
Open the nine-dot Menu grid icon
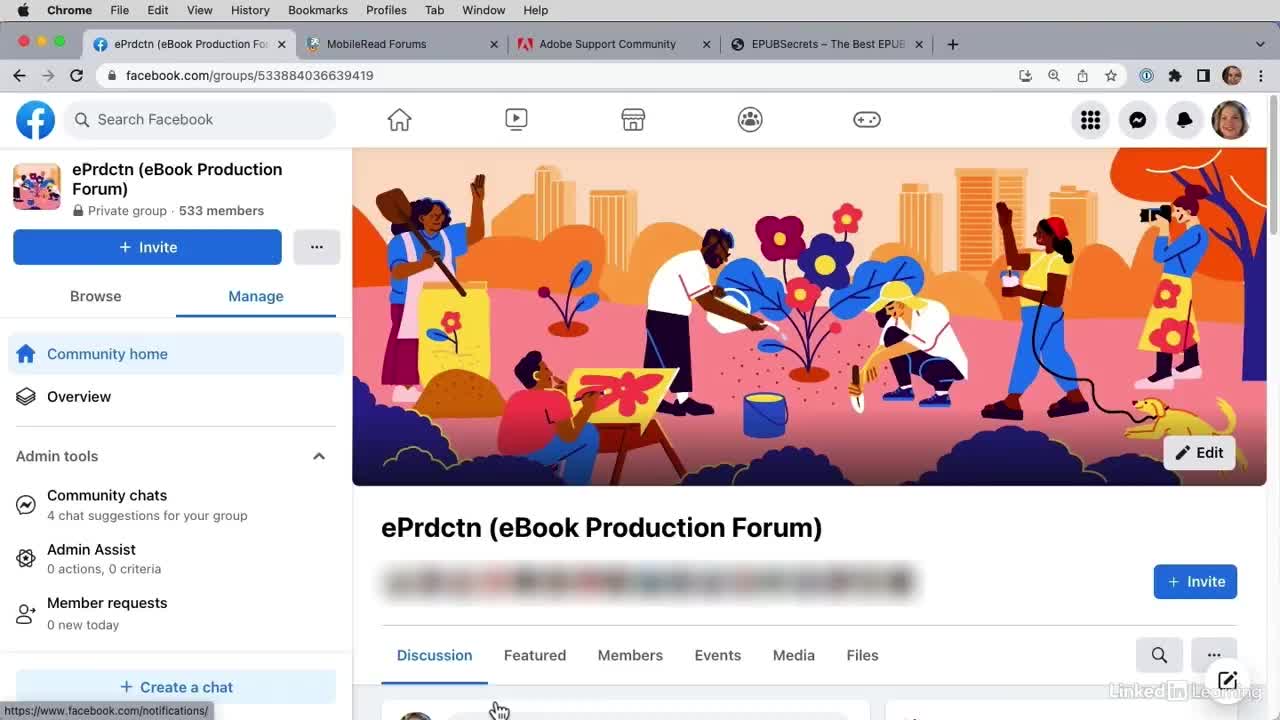click(1091, 120)
